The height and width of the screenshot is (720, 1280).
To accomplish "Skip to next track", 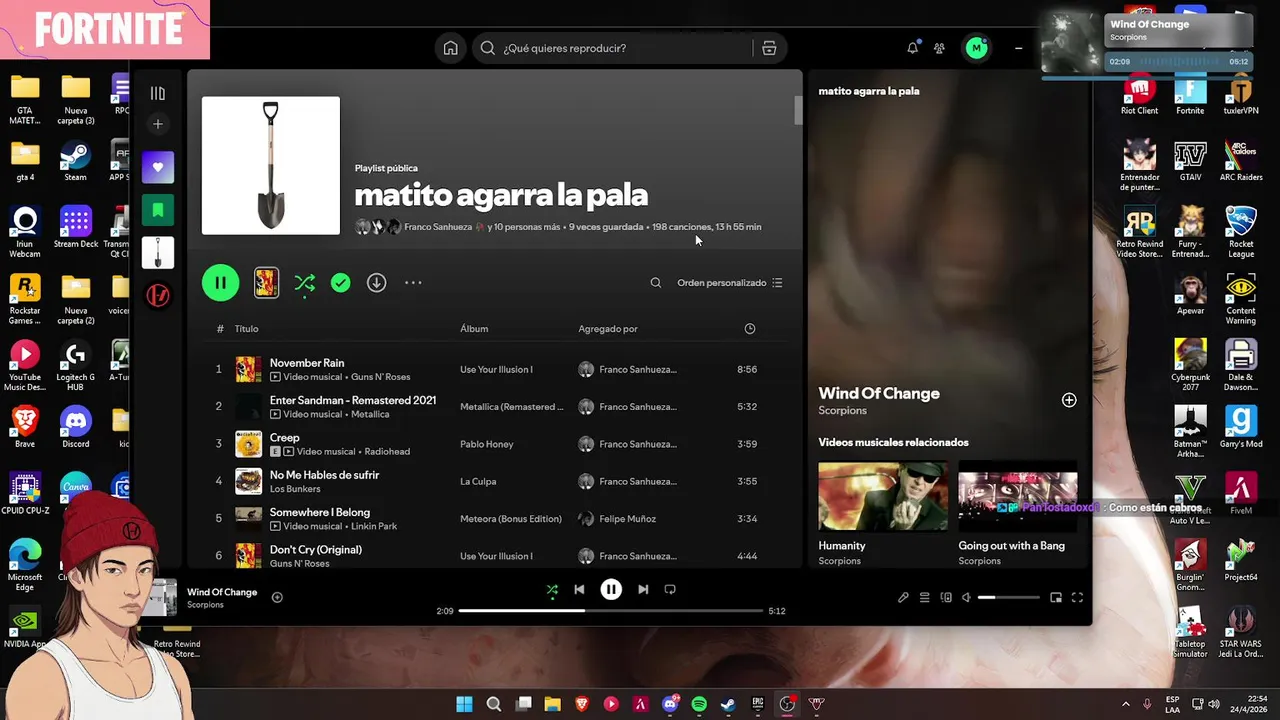I will 643,590.
